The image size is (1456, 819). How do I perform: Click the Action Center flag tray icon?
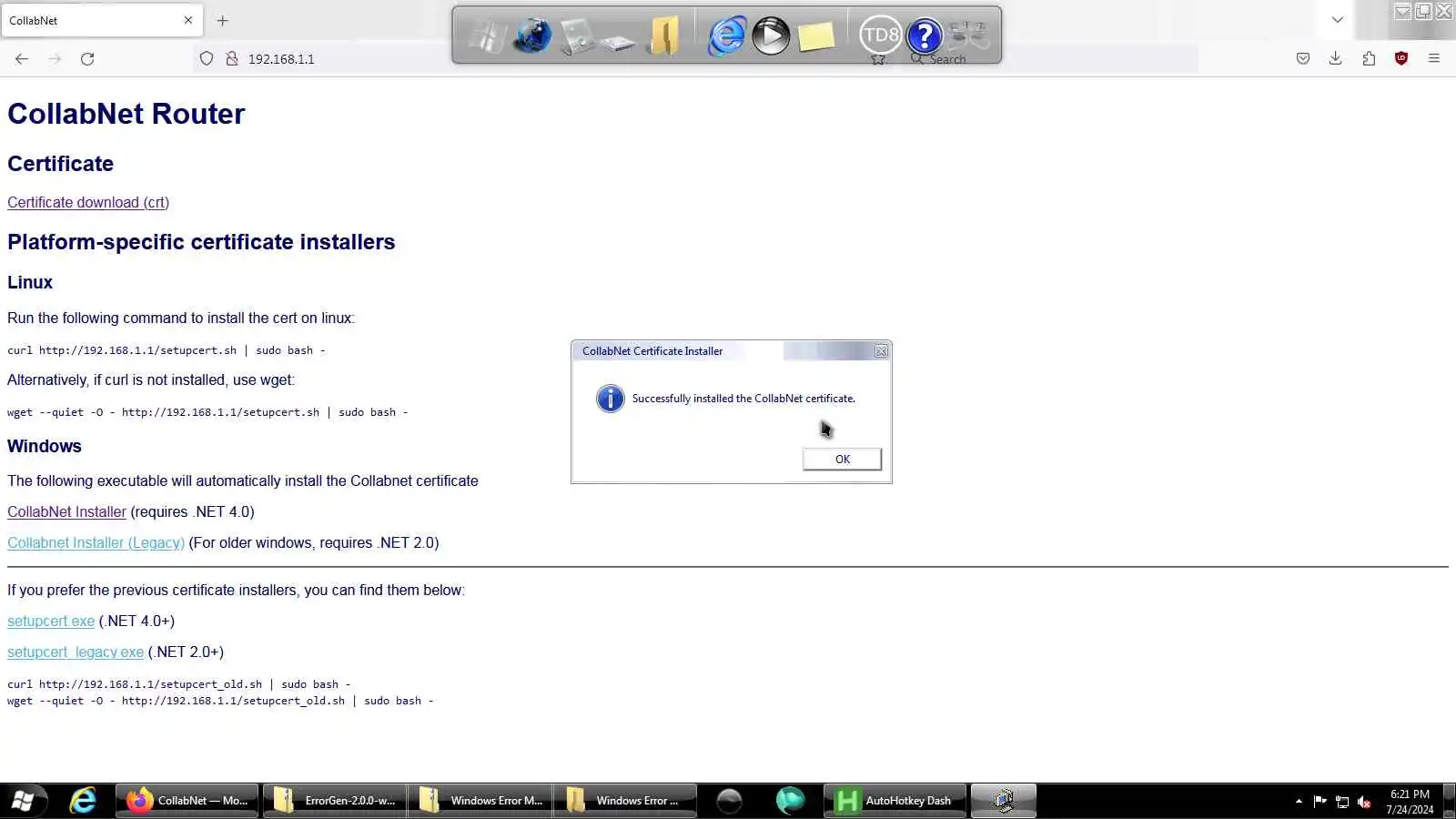pyautogui.click(x=1320, y=801)
